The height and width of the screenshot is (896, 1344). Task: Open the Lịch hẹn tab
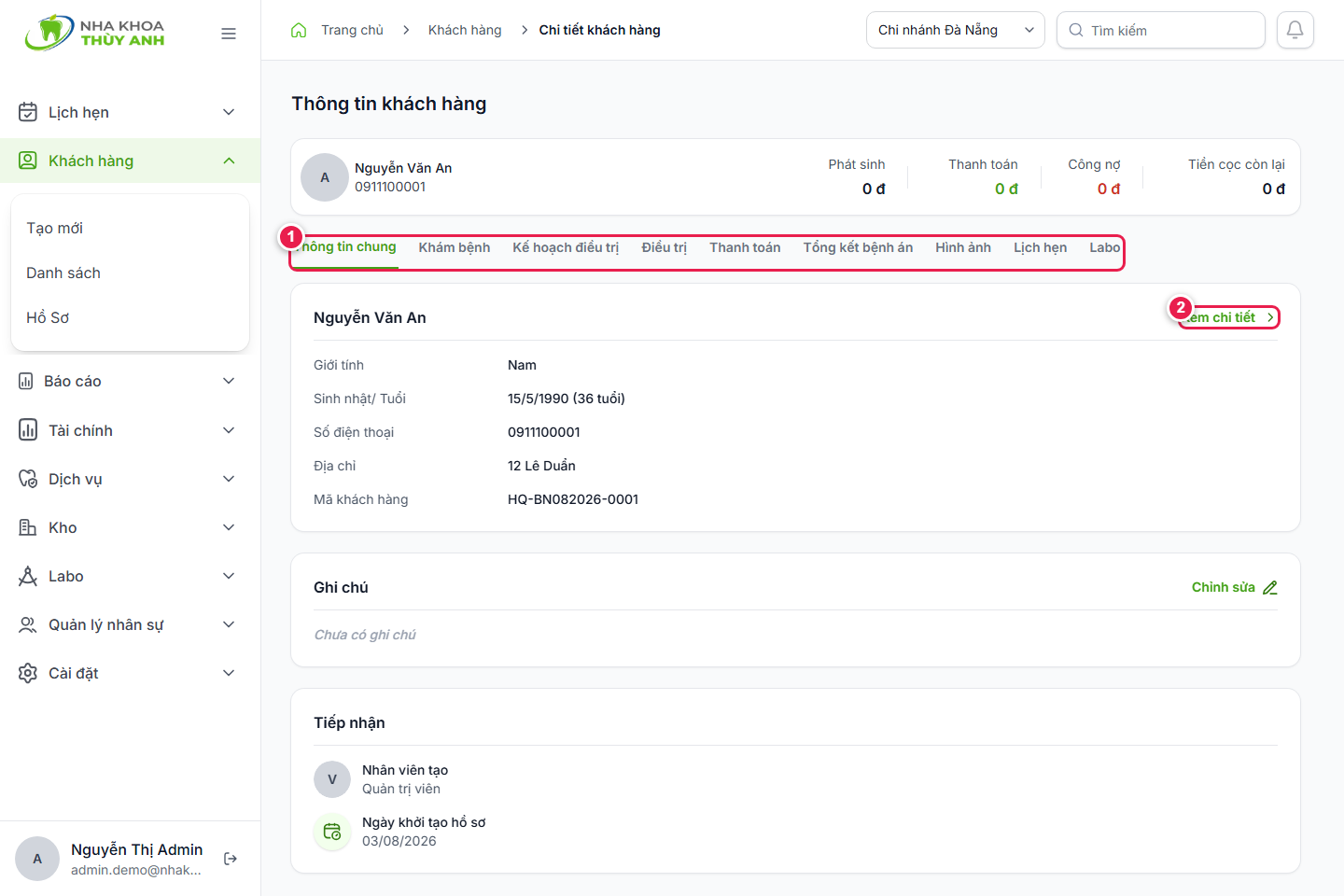[1041, 247]
